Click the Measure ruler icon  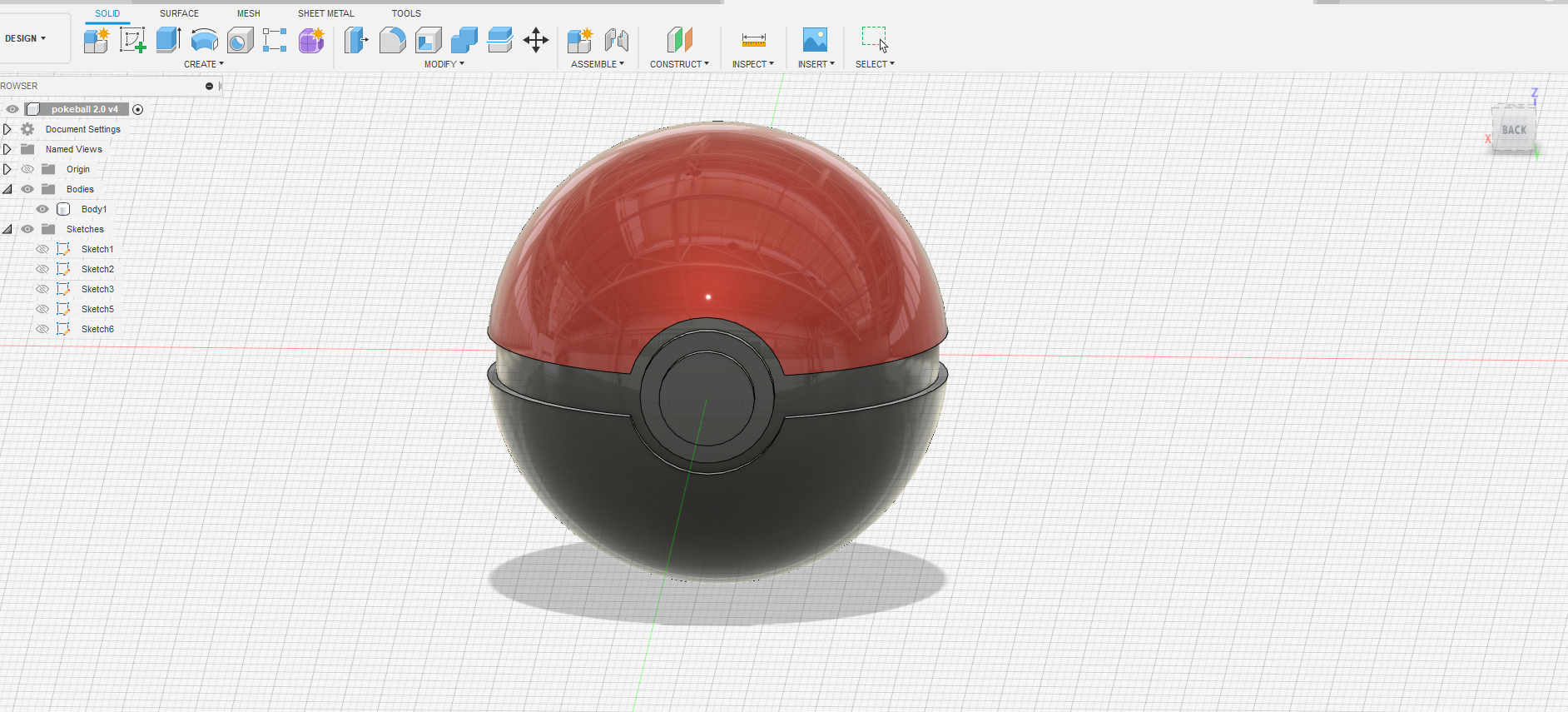click(x=753, y=40)
